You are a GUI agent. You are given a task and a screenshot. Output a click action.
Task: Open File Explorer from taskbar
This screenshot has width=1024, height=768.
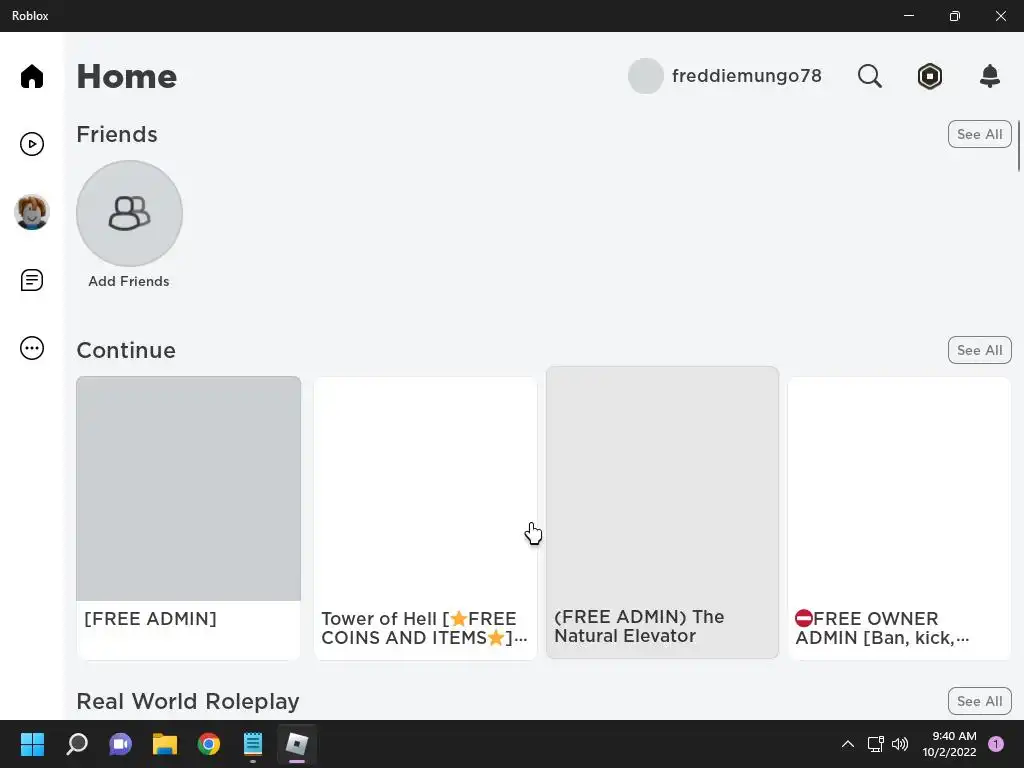pyautogui.click(x=165, y=744)
